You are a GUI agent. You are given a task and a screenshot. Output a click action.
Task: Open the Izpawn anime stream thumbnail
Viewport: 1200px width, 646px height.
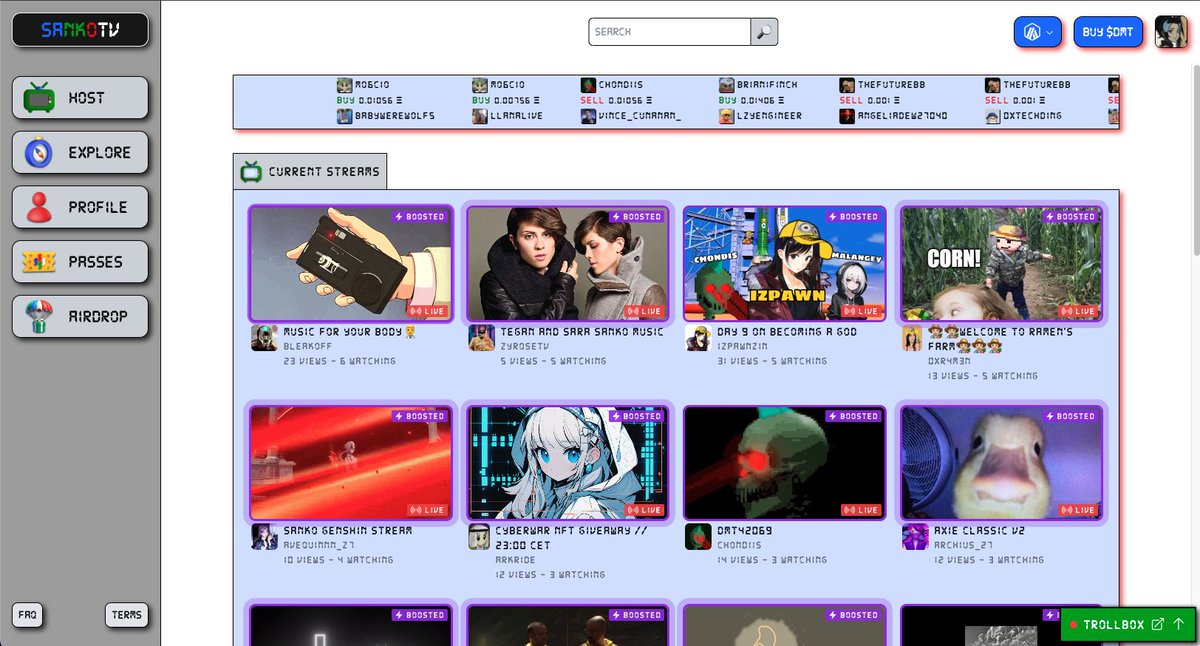coord(784,264)
